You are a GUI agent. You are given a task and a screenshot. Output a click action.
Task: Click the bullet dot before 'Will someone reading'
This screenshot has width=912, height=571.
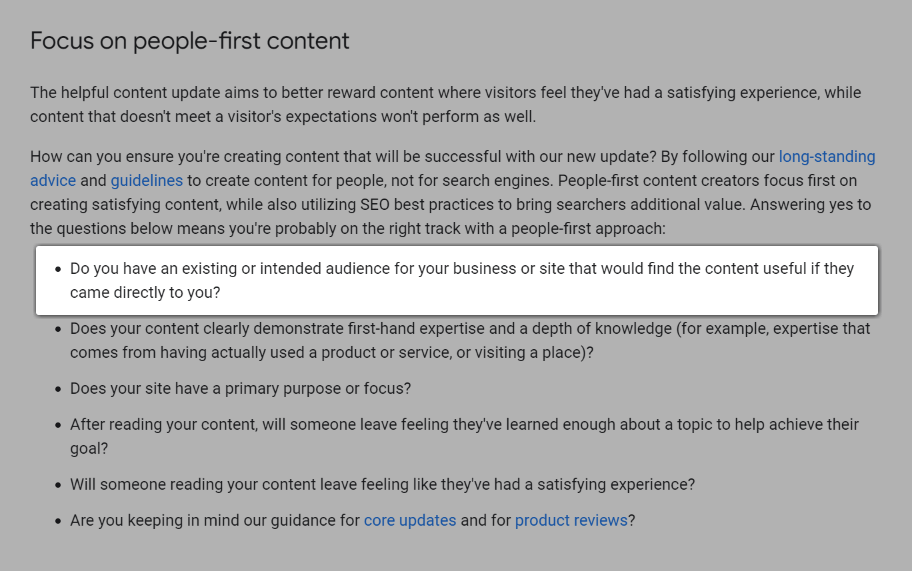click(x=56, y=485)
